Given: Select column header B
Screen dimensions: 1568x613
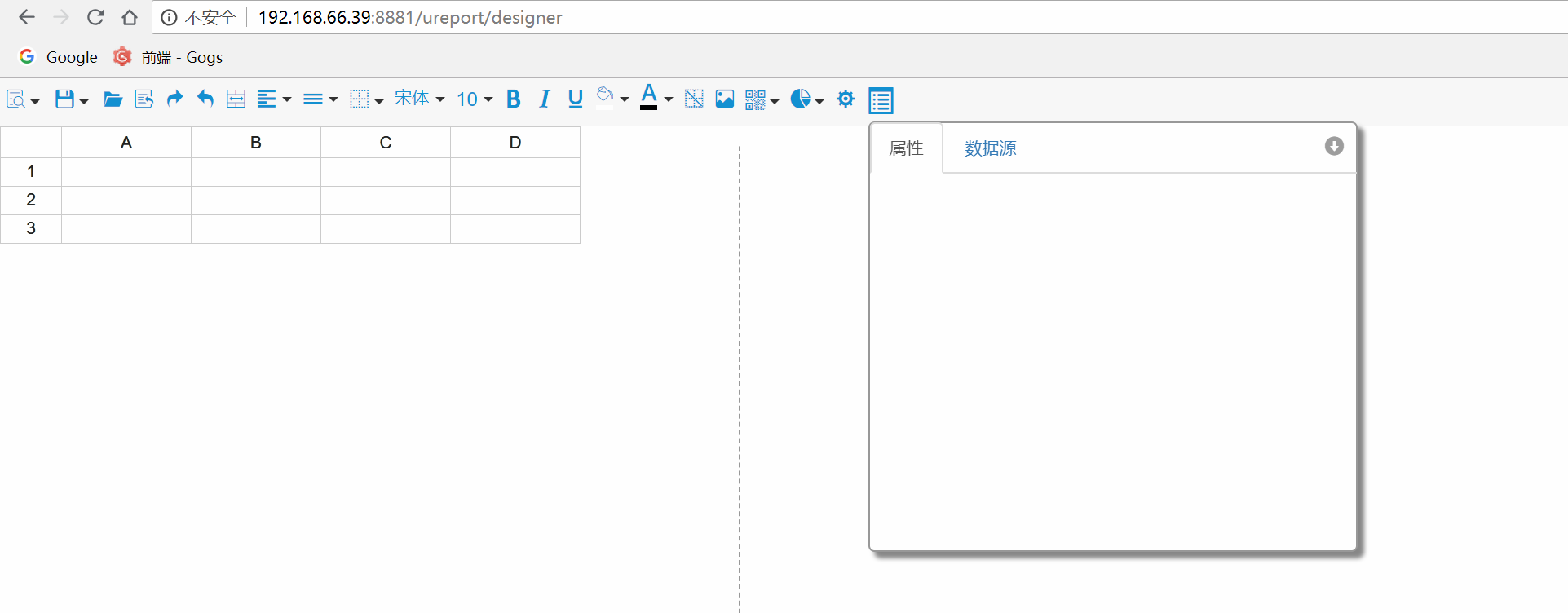Looking at the screenshot, I should click(x=256, y=143).
